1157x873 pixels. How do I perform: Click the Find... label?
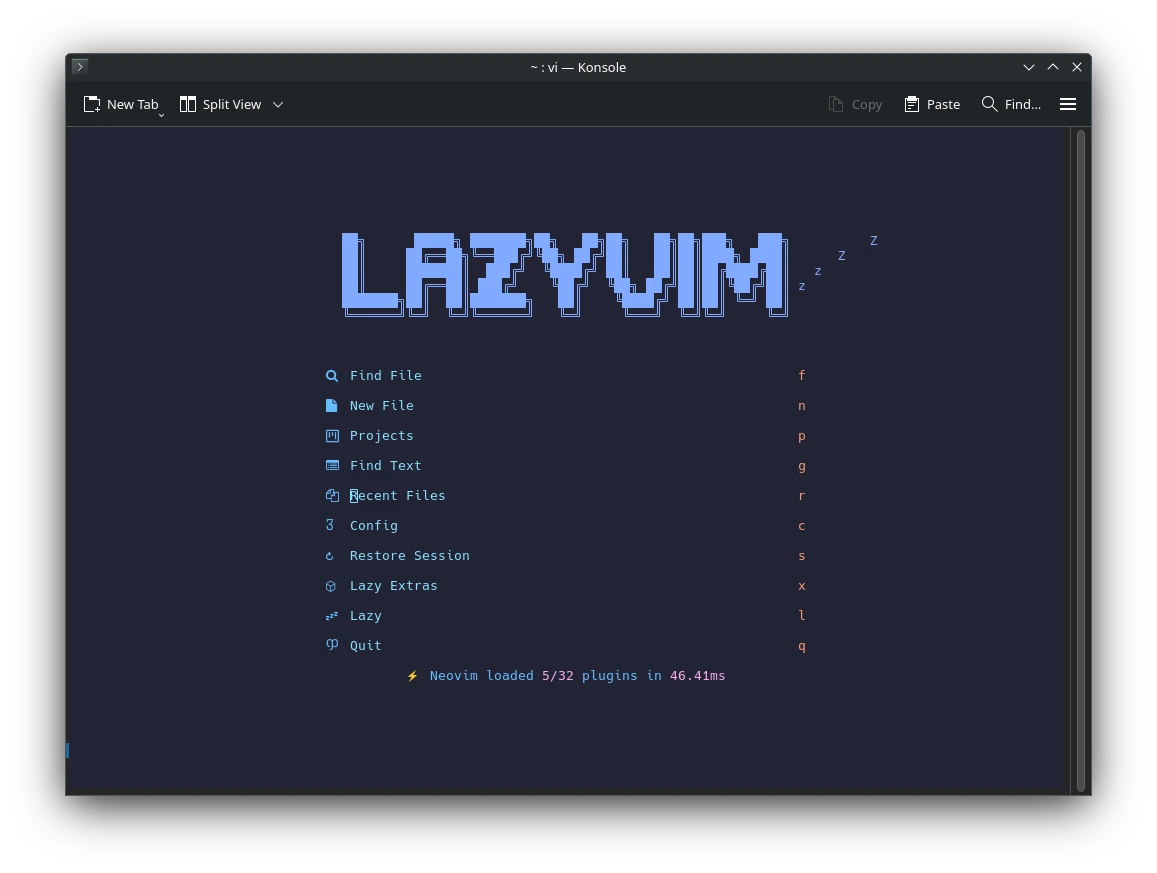pyautogui.click(x=1023, y=105)
